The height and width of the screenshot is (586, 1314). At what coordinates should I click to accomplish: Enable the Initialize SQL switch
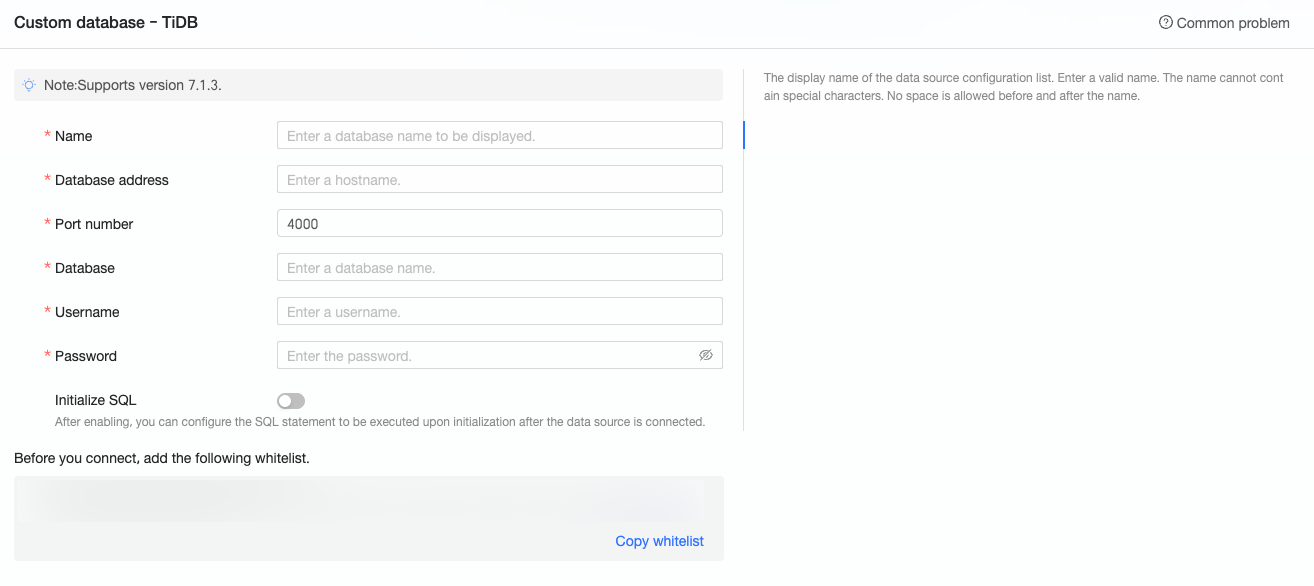click(x=291, y=401)
